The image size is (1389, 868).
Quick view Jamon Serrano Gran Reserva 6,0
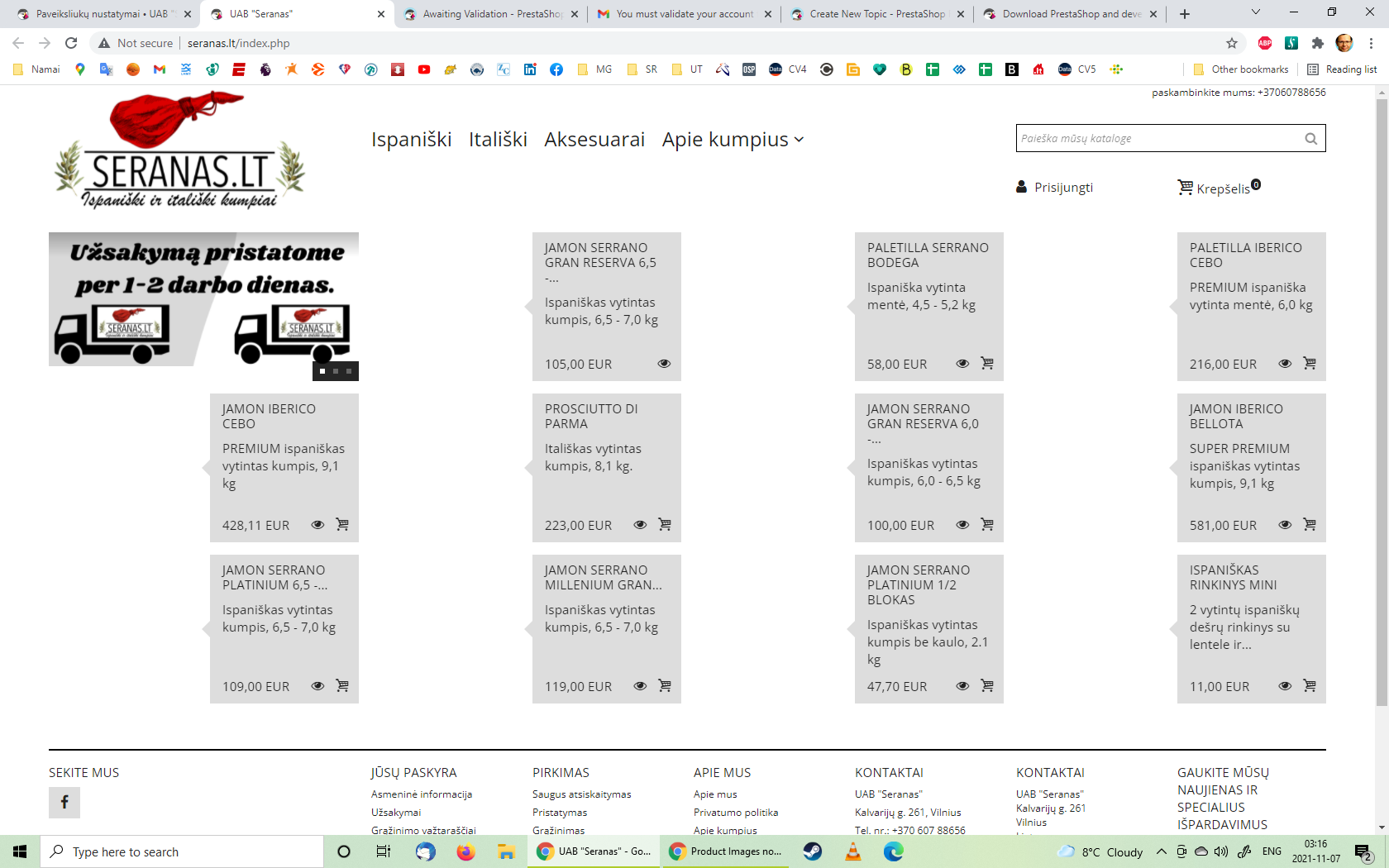tap(962, 524)
